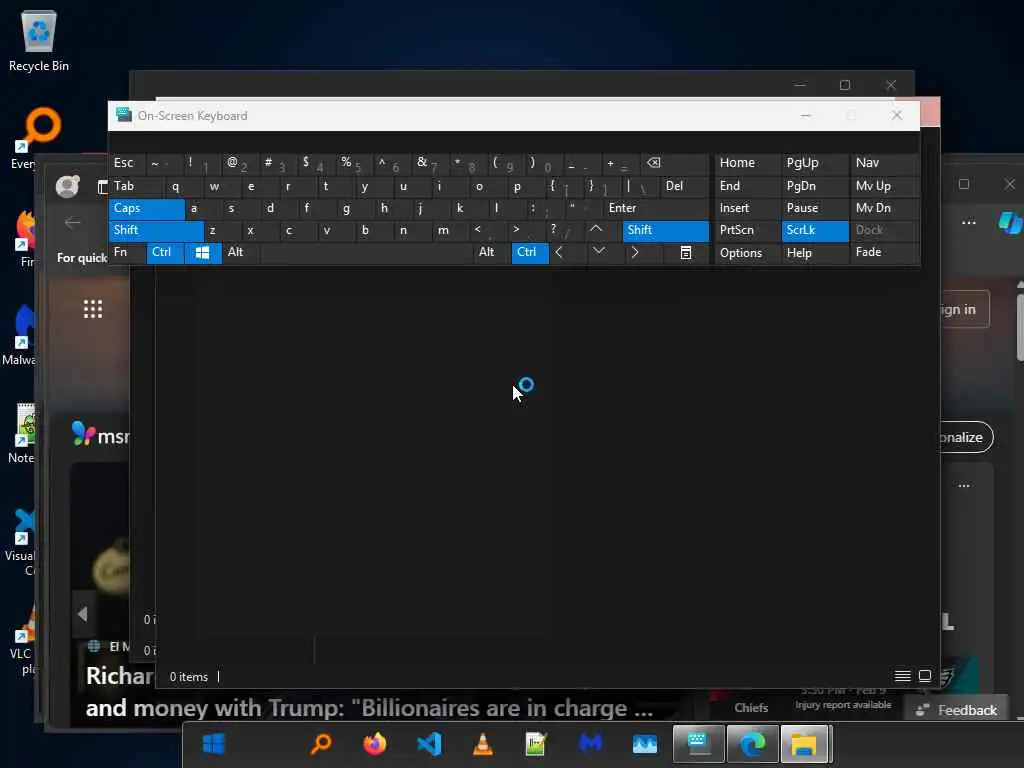Toggle the ScrLk key
This screenshot has width=1024, height=768.
(815, 231)
